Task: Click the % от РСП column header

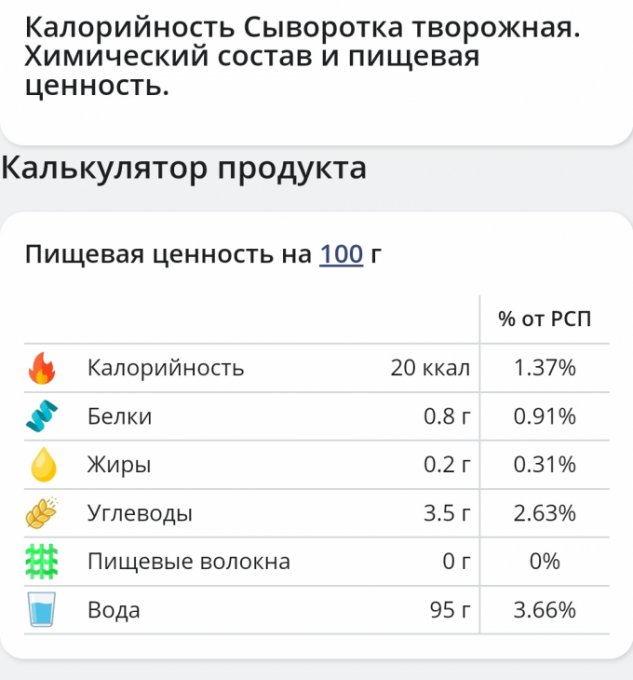Action: click(x=545, y=320)
